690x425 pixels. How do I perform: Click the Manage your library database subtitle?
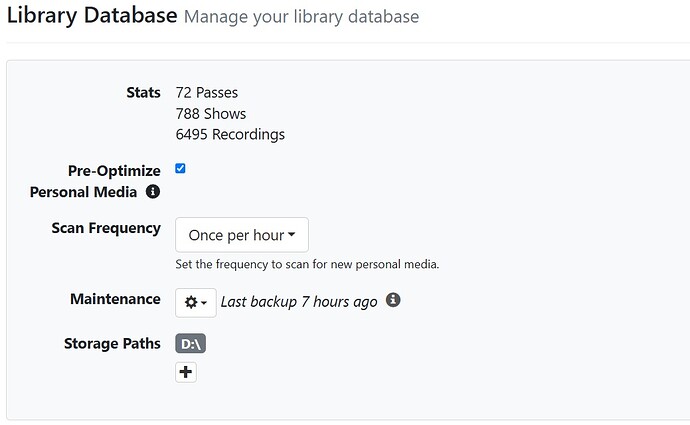(302, 17)
